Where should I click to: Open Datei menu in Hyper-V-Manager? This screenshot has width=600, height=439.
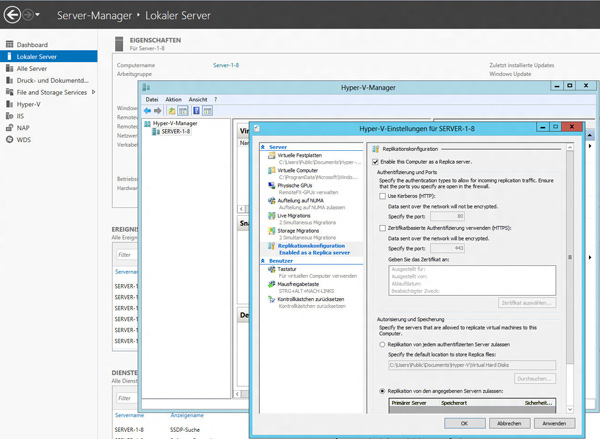pyautogui.click(x=152, y=99)
